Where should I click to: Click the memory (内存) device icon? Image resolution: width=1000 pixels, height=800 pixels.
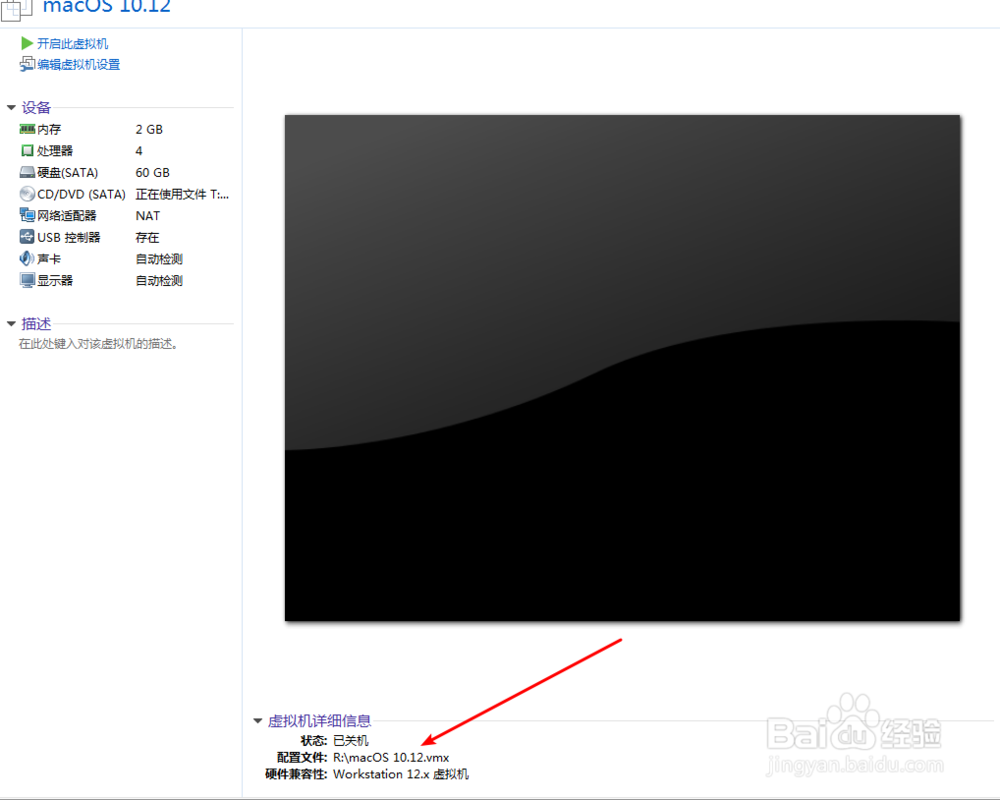coord(27,130)
